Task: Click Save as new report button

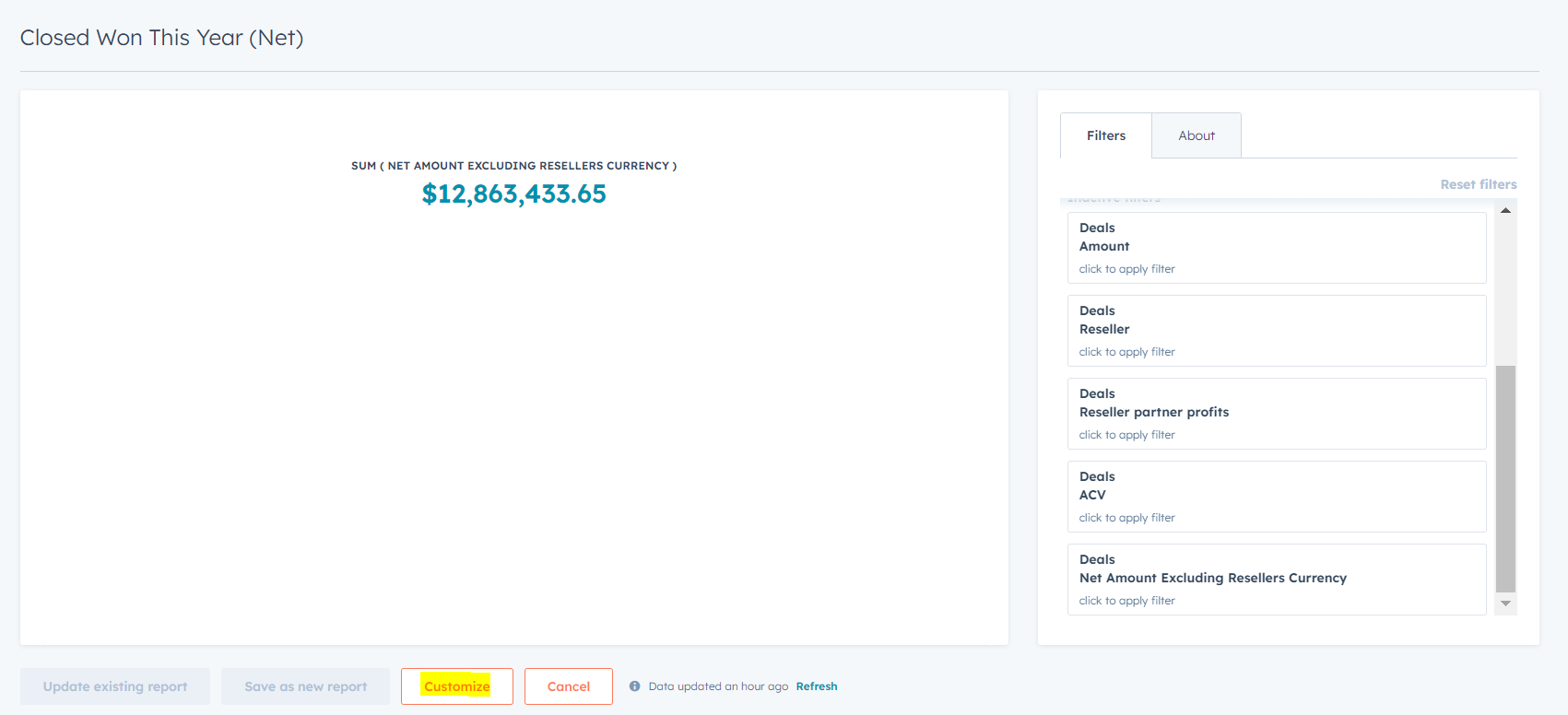Action: 305,686
